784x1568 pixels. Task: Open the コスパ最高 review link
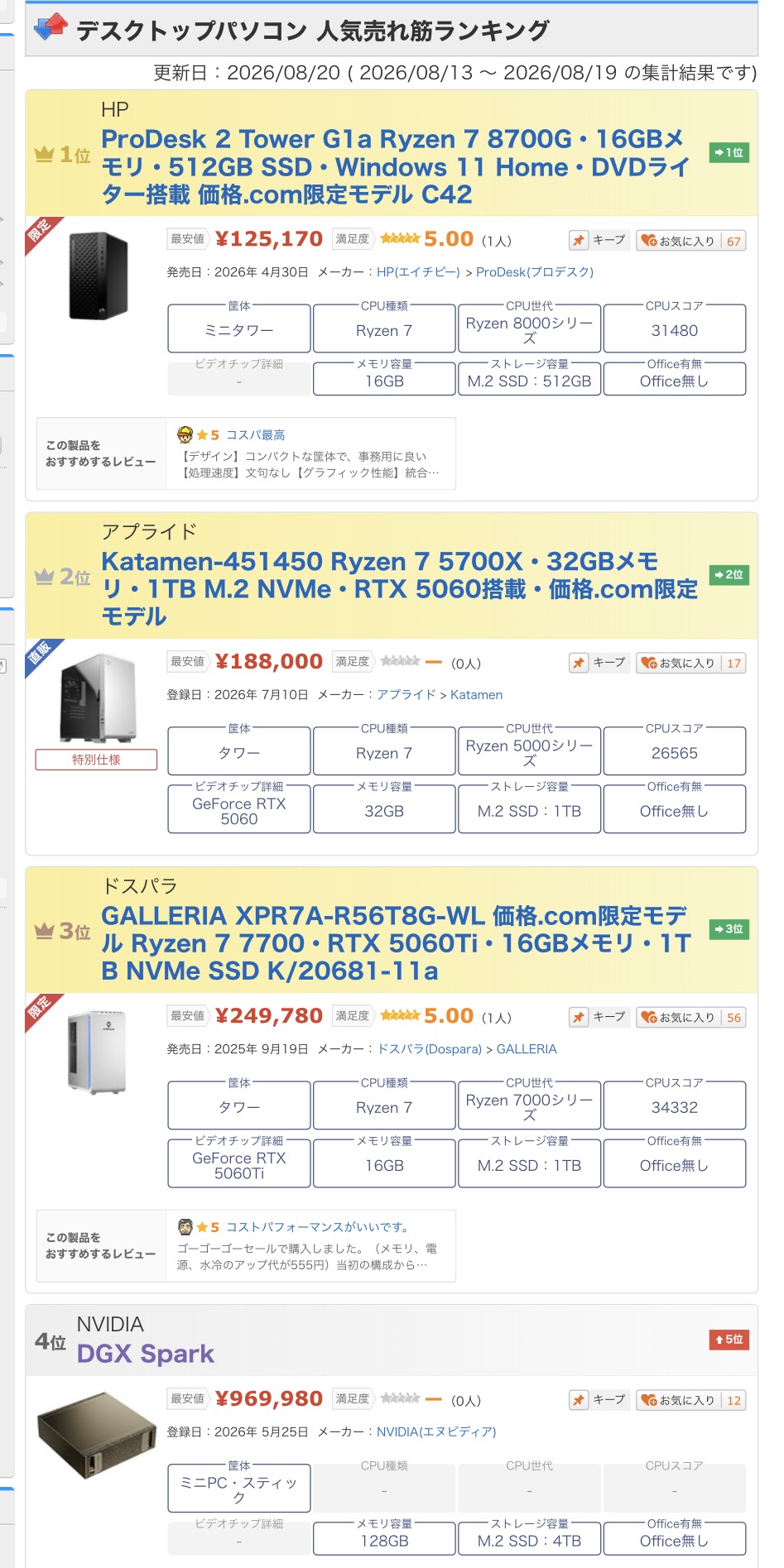[x=255, y=434]
